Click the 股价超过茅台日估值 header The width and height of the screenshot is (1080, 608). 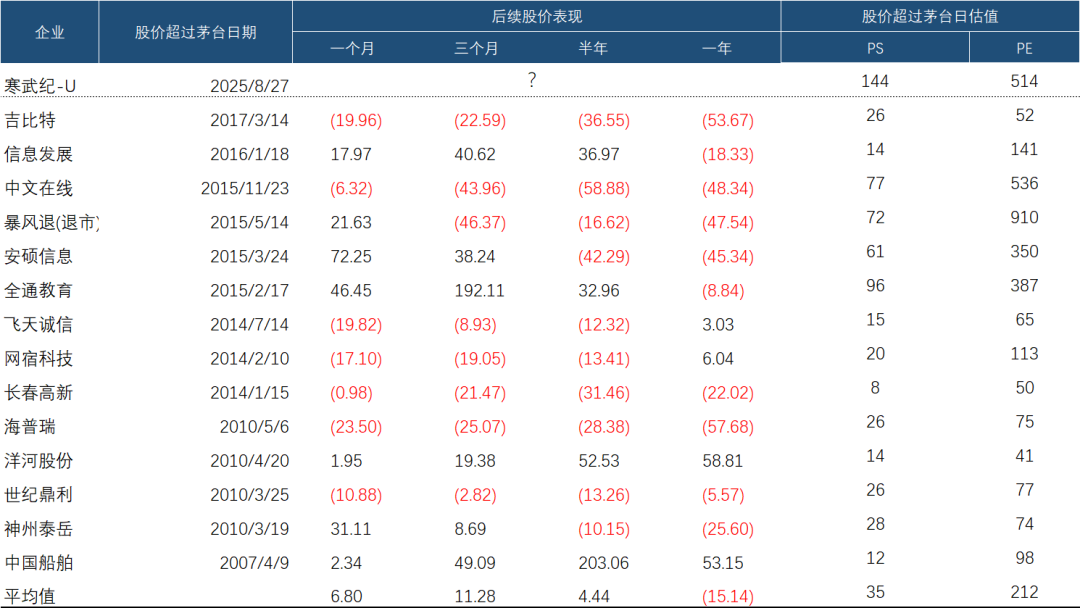click(x=930, y=16)
